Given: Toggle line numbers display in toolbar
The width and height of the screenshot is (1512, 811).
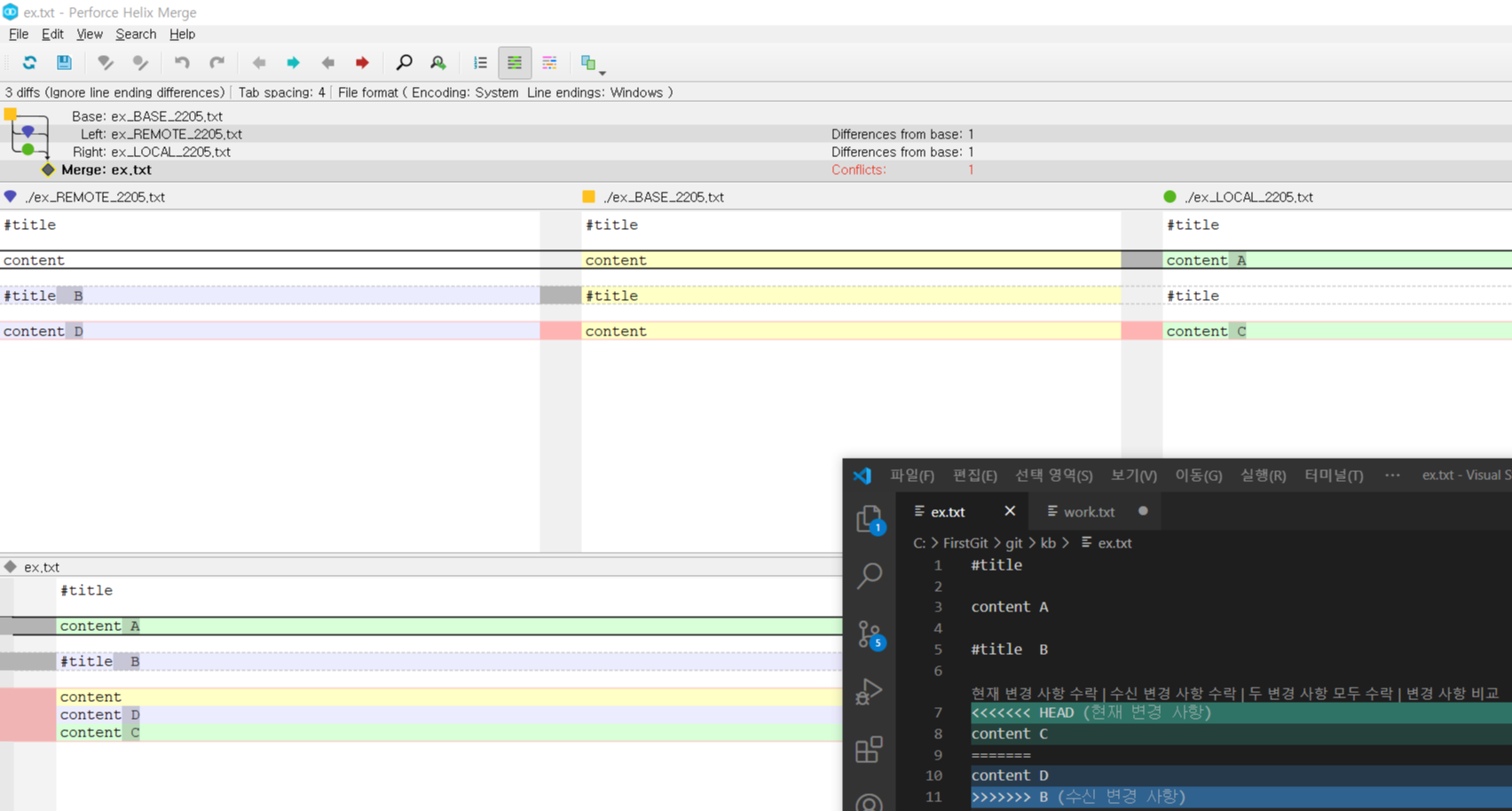Looking at the screenshot, I should coord(480,63).
